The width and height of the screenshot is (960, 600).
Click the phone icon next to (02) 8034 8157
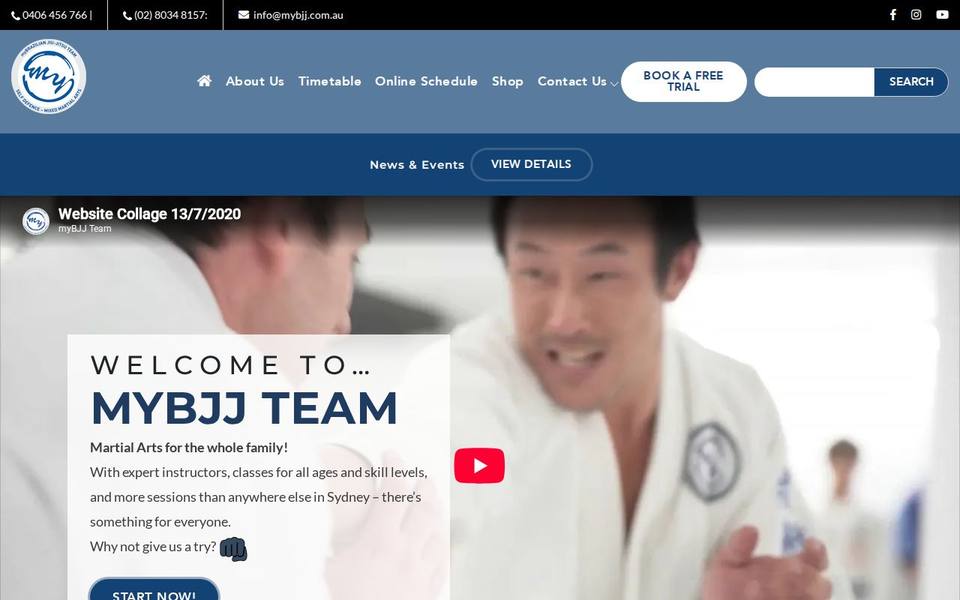point(127,15)
